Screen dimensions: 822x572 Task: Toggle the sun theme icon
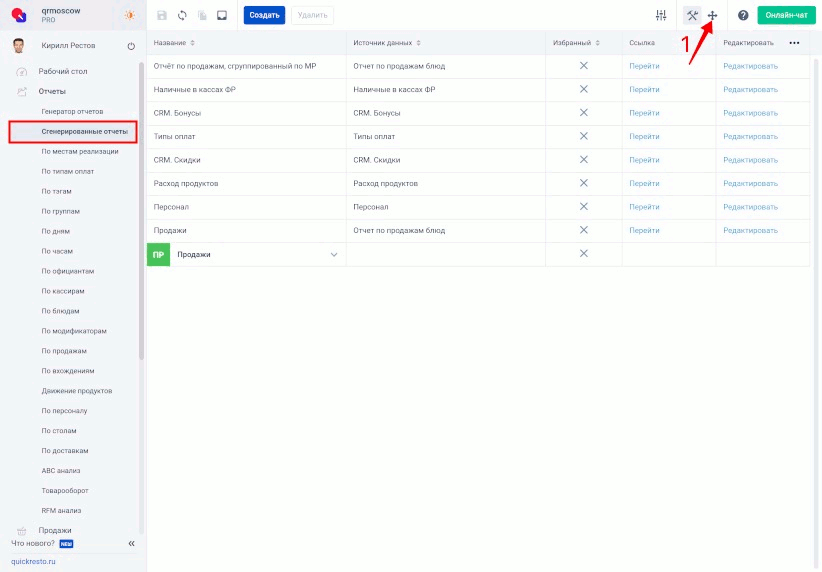pyautogui.click(x=129, y=15)
